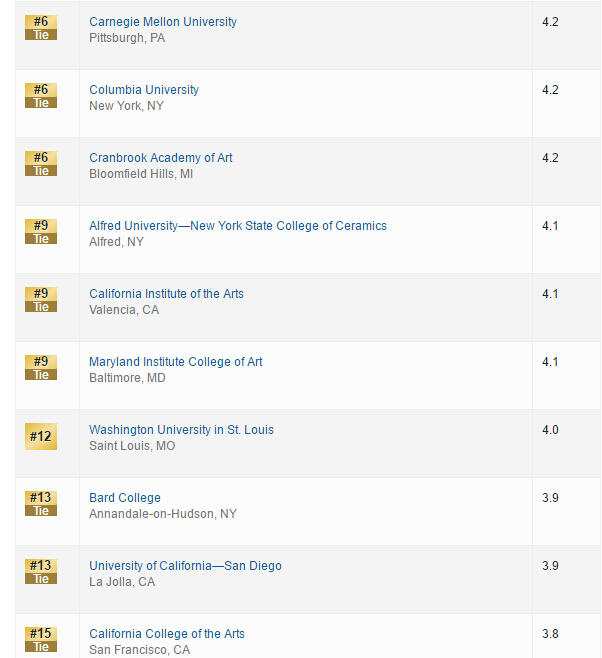Screen dimensions: 602x658
Task: Open California Institute of the Arts link
Action: (166, 294)
